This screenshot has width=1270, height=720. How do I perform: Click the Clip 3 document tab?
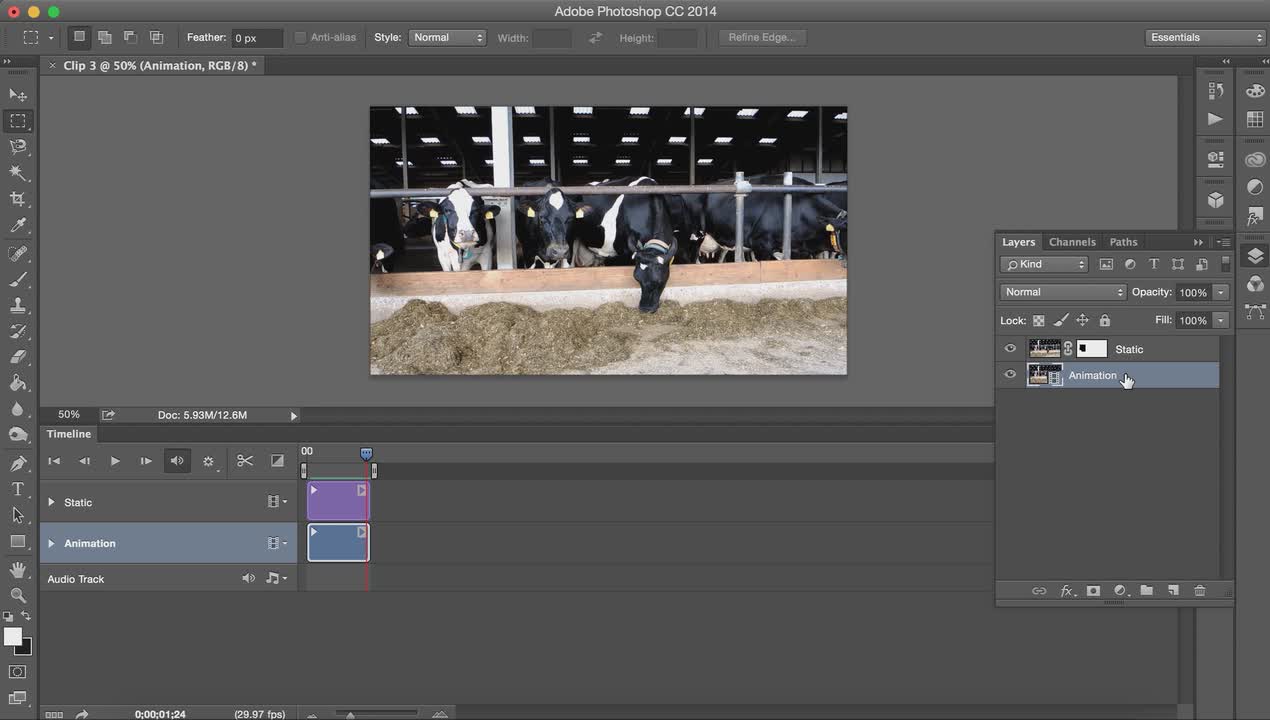click(160, 66)
